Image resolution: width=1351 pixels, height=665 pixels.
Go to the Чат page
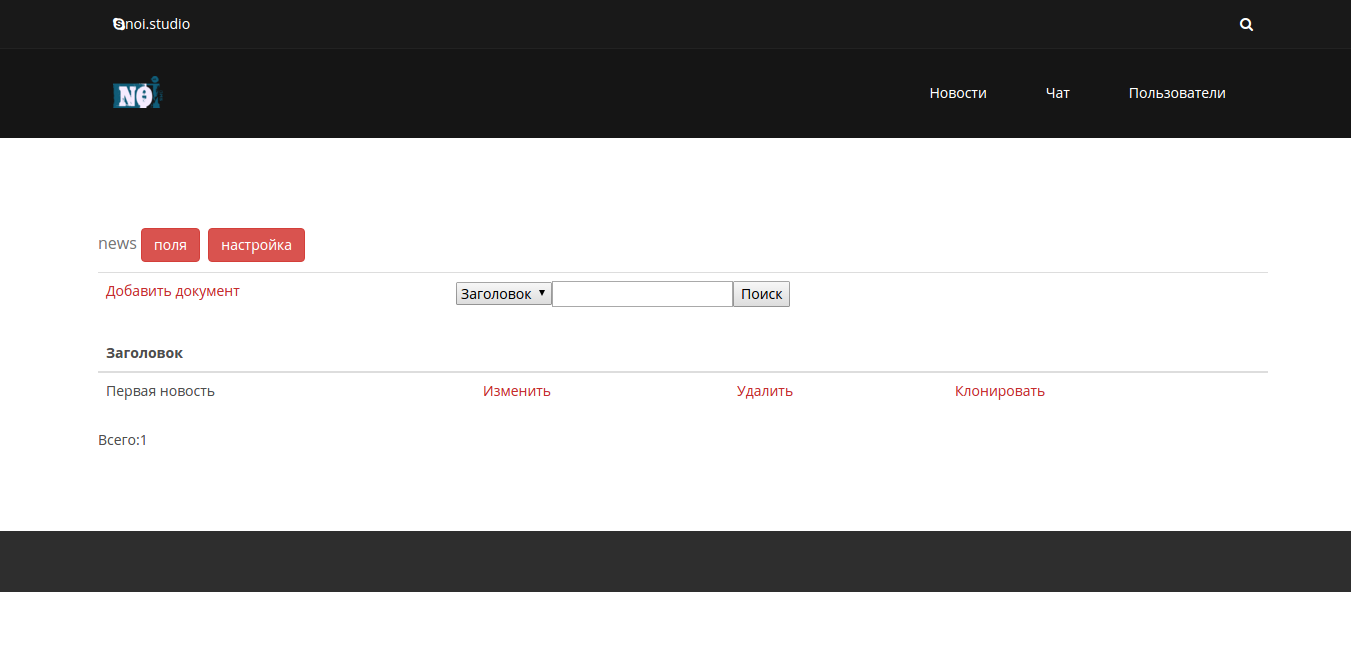click(x=1058, y=93)
